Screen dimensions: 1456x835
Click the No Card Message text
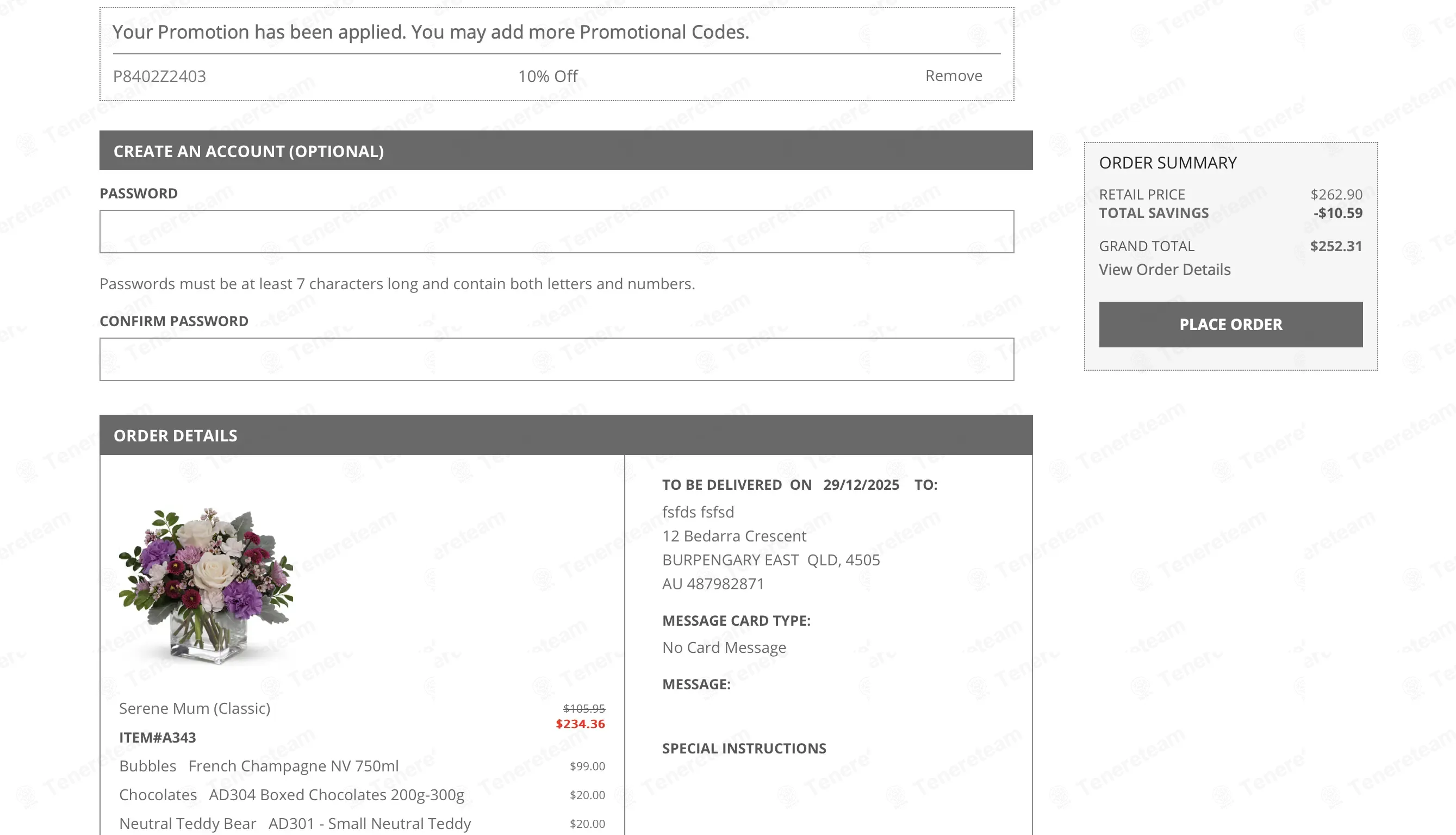(x=724, y=647)
